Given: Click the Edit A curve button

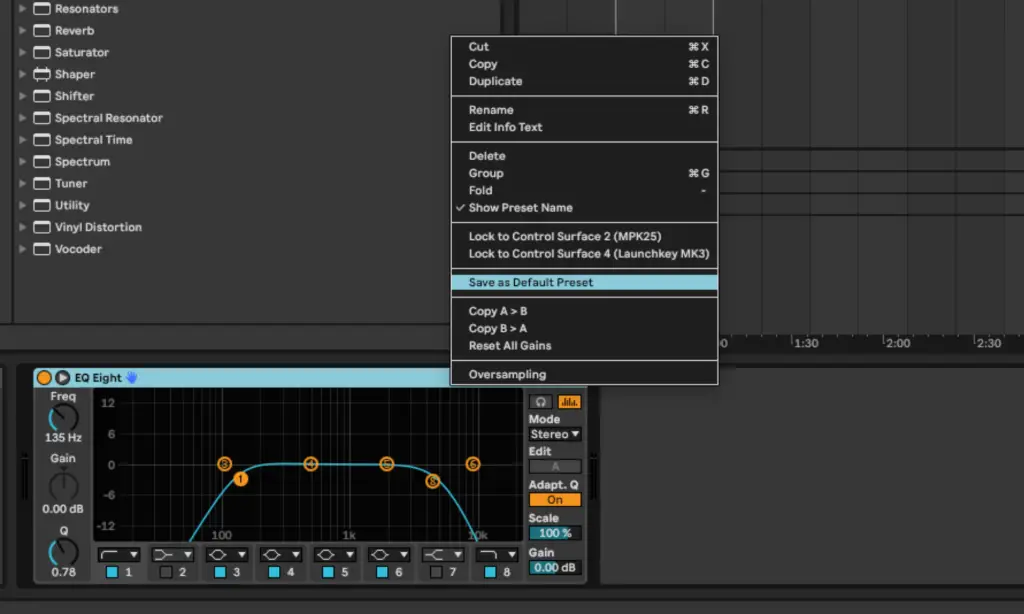Looking at the screenshot, I should tap(554, 466).
